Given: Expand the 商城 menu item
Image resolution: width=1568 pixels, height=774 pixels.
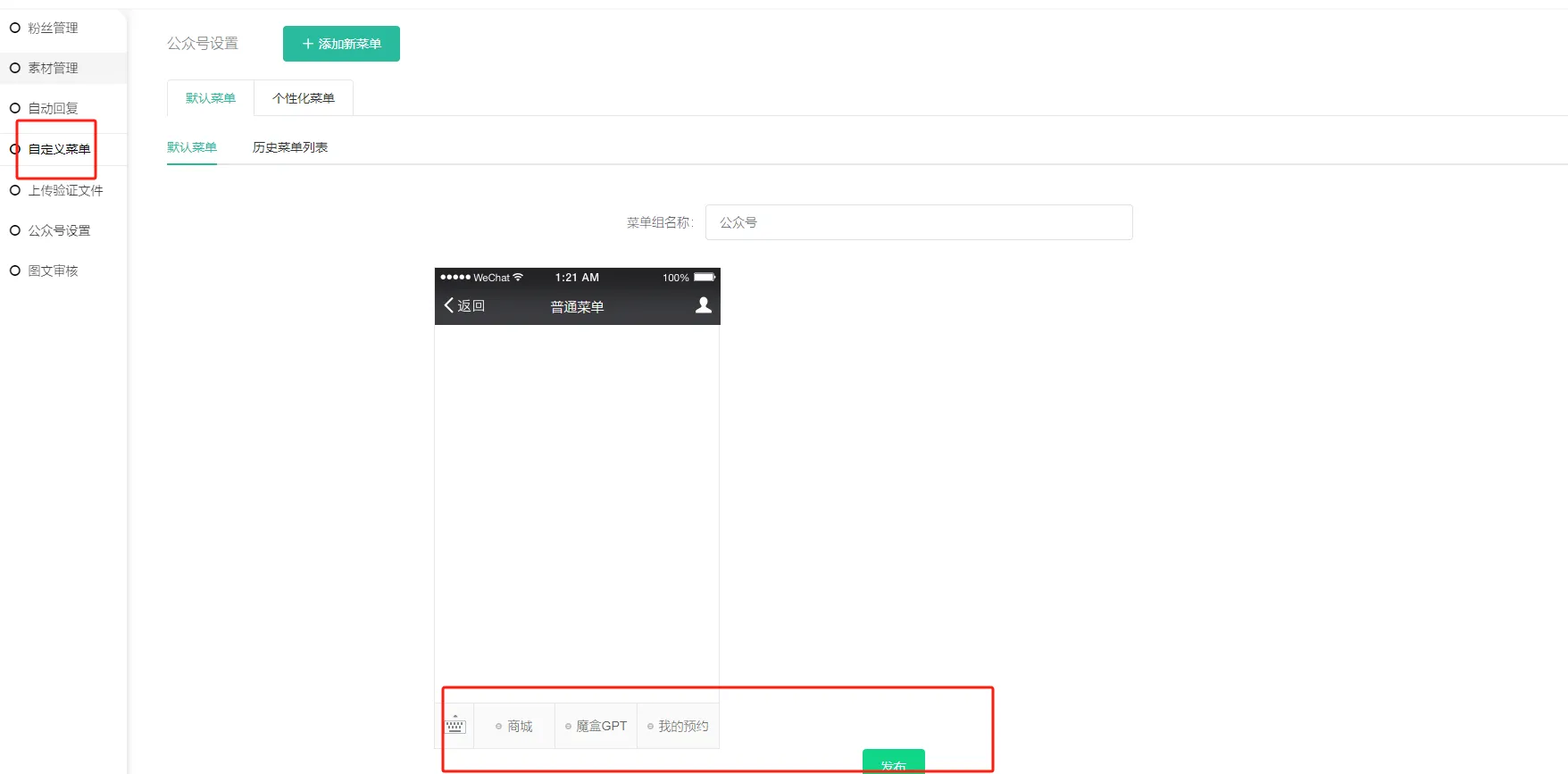Looking at the screenshot, I should 514,727.
